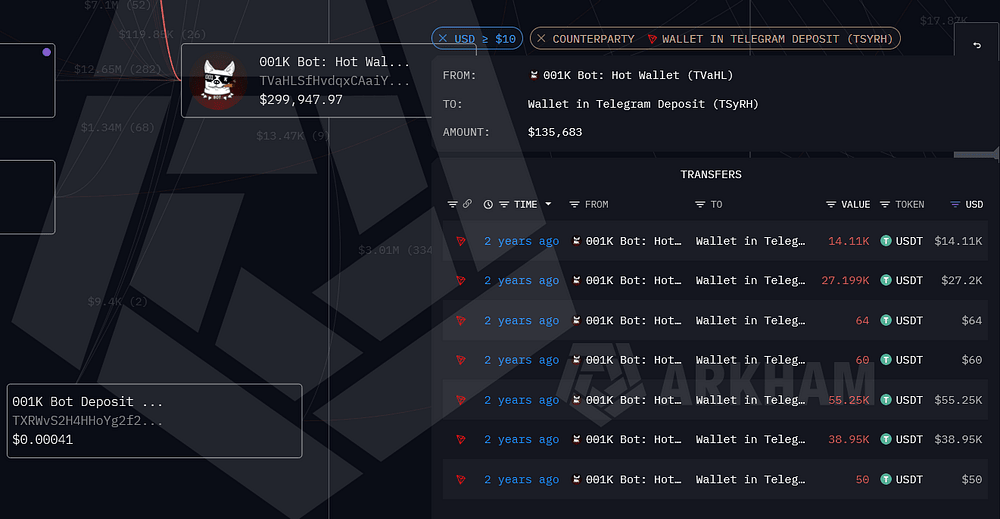This screenshot has width=1000, height=519.
Task: Click the $299,947.97 wallet balance
Action: point(301,100)
